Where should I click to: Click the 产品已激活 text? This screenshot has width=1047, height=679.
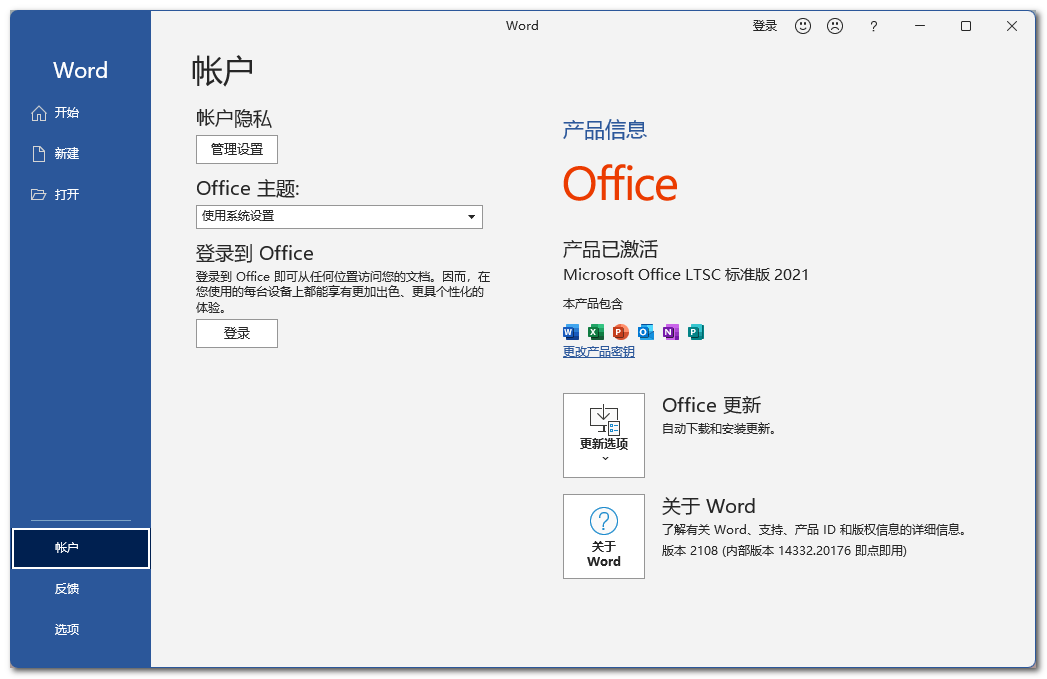610,249
